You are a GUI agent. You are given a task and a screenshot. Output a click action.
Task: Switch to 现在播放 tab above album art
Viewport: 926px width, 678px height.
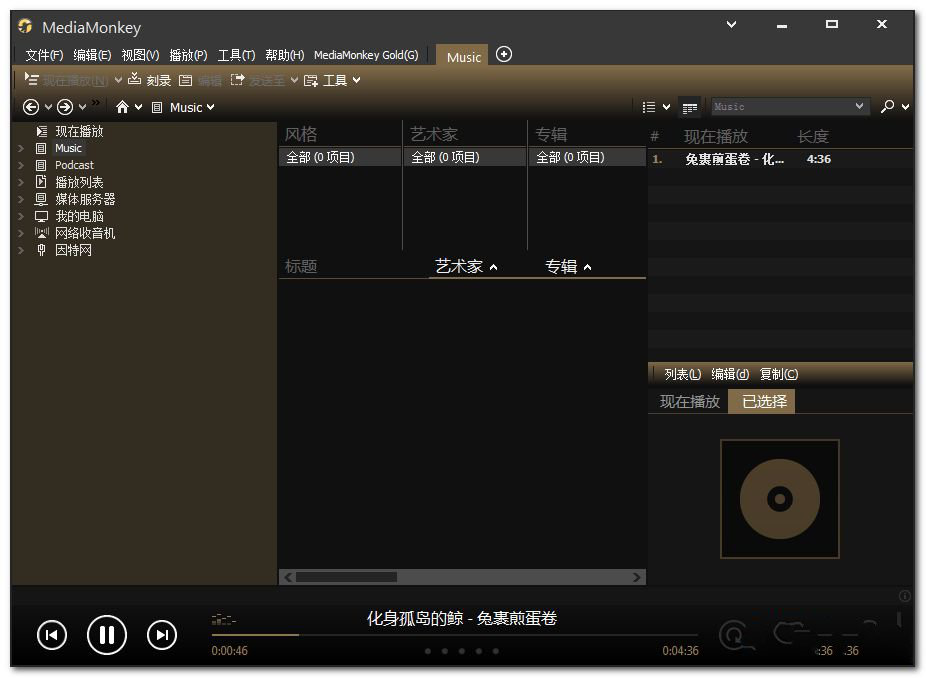coord(689,402)
